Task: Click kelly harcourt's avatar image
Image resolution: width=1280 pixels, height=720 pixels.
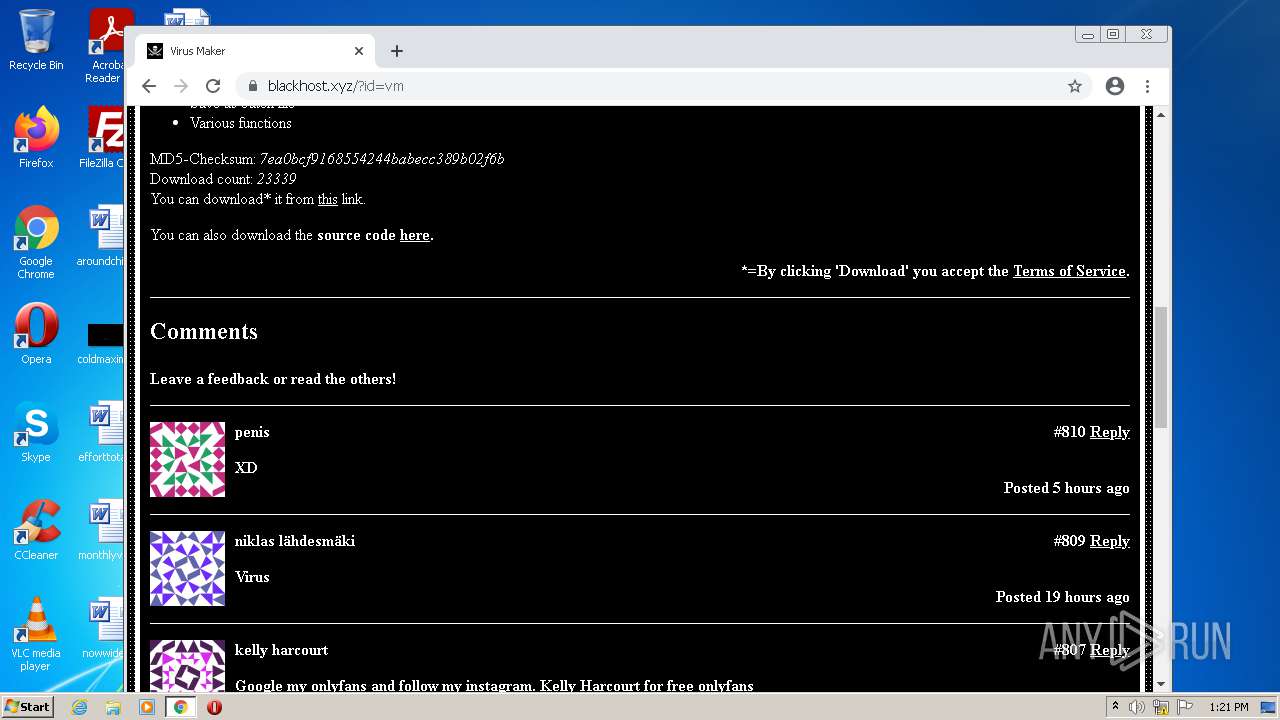Action: tap(187, 665)
